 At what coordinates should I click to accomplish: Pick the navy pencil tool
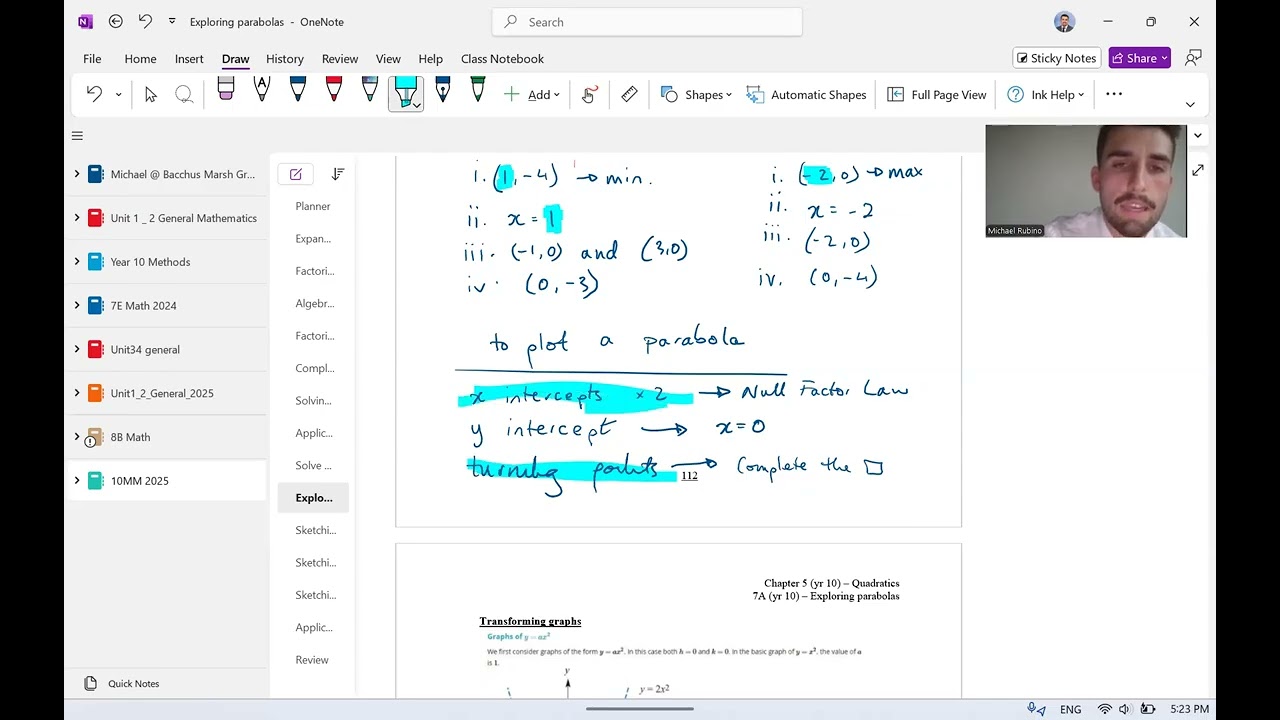442,90
